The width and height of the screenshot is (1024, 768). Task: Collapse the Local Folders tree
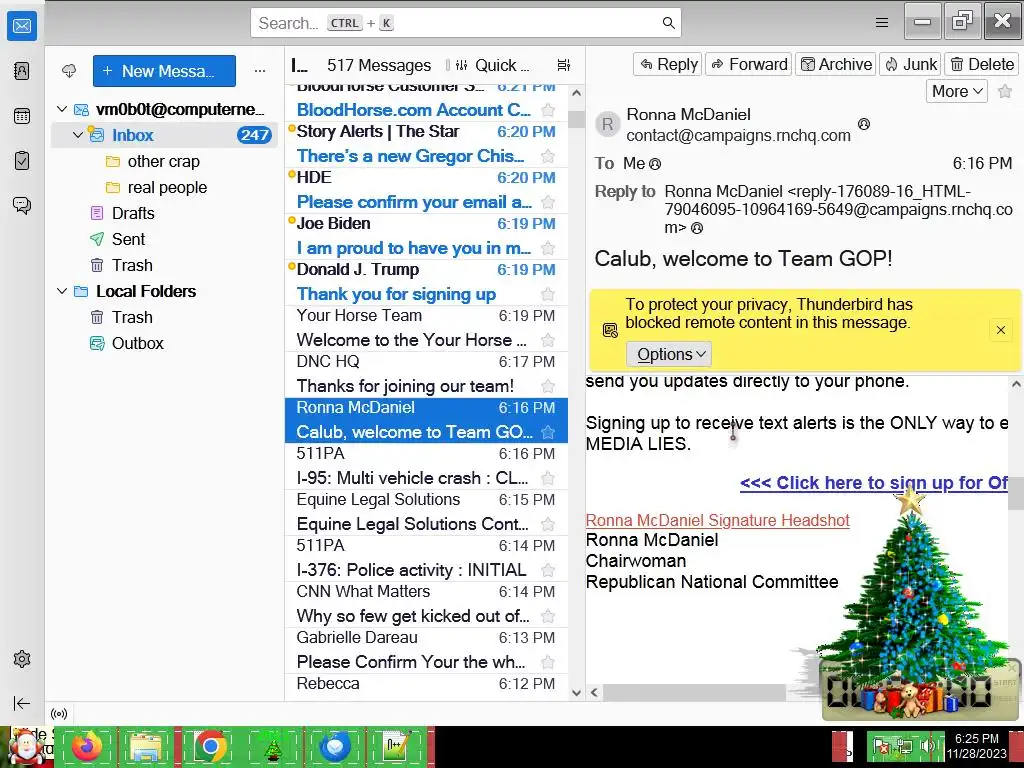62,291
